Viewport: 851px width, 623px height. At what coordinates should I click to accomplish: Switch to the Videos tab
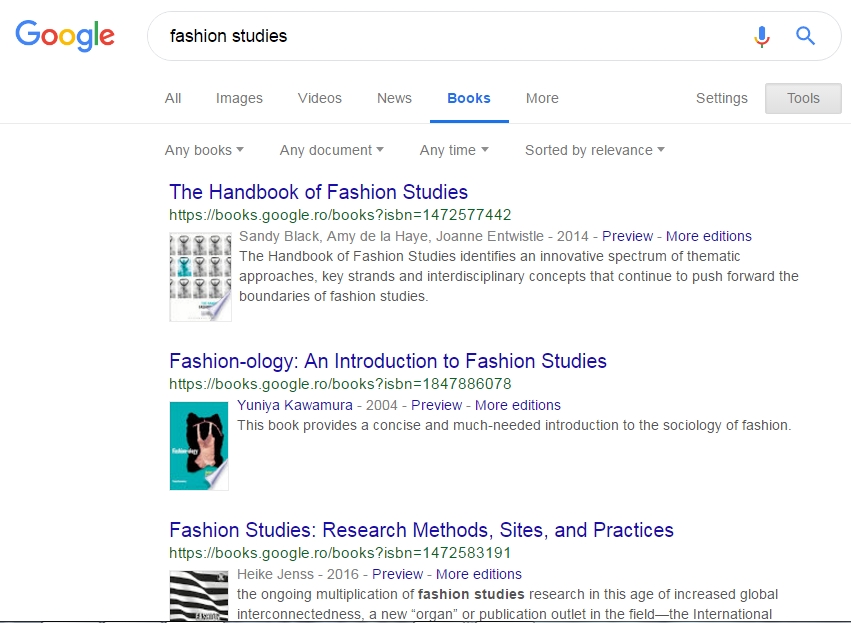point(320,98)
